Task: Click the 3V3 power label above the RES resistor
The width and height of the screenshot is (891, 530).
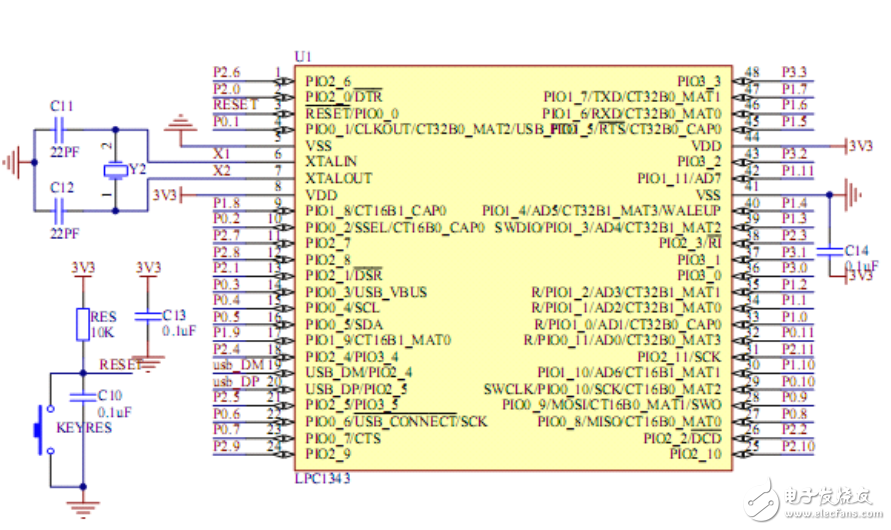Action: (84, 268)
